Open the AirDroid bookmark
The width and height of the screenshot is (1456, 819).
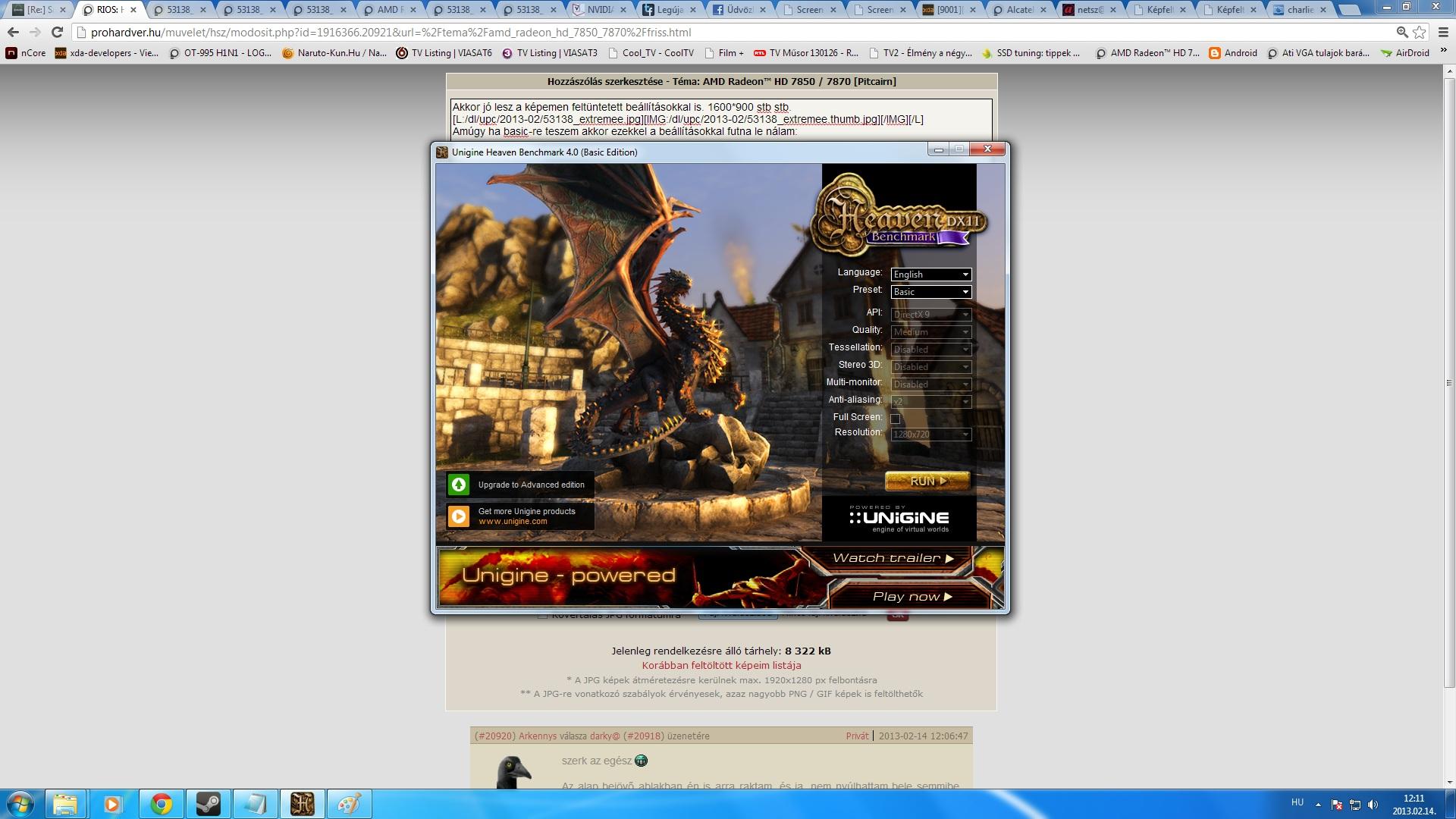coord(1405,53)
